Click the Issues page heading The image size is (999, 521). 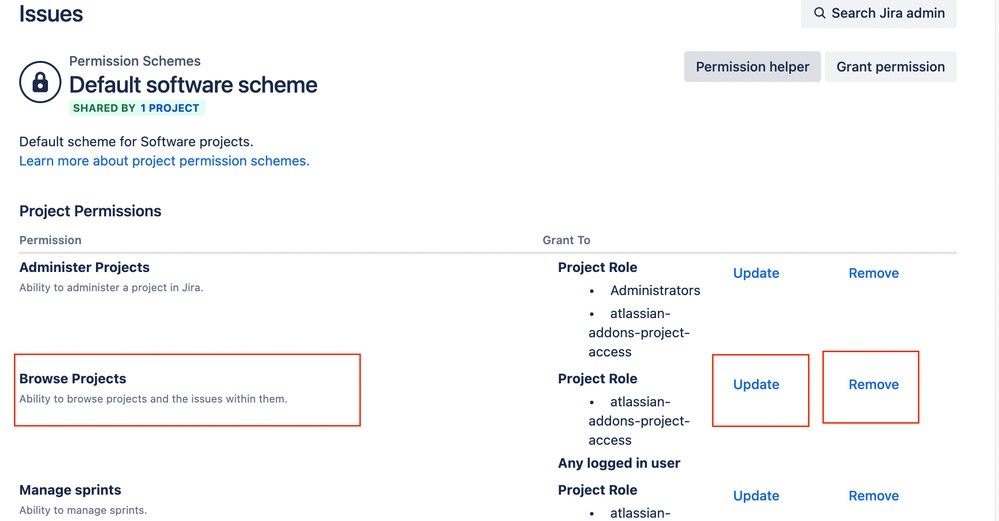point(51,14)
